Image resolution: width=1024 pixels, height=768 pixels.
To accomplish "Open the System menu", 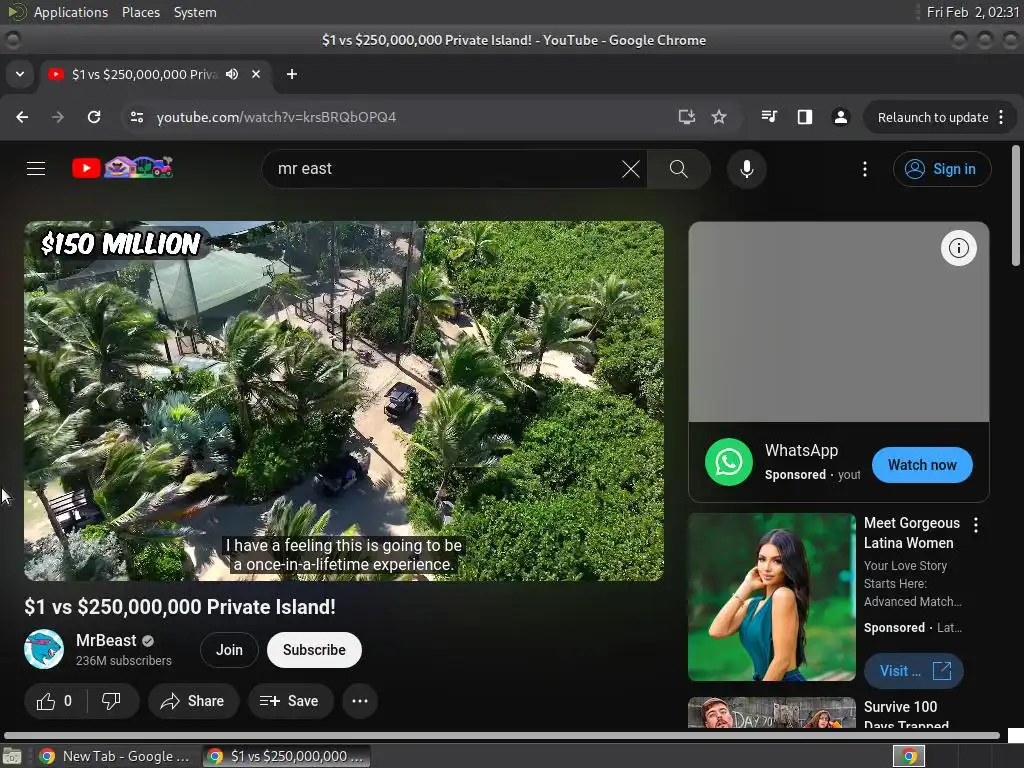I will pyautogui.click(x=195, y=12).
